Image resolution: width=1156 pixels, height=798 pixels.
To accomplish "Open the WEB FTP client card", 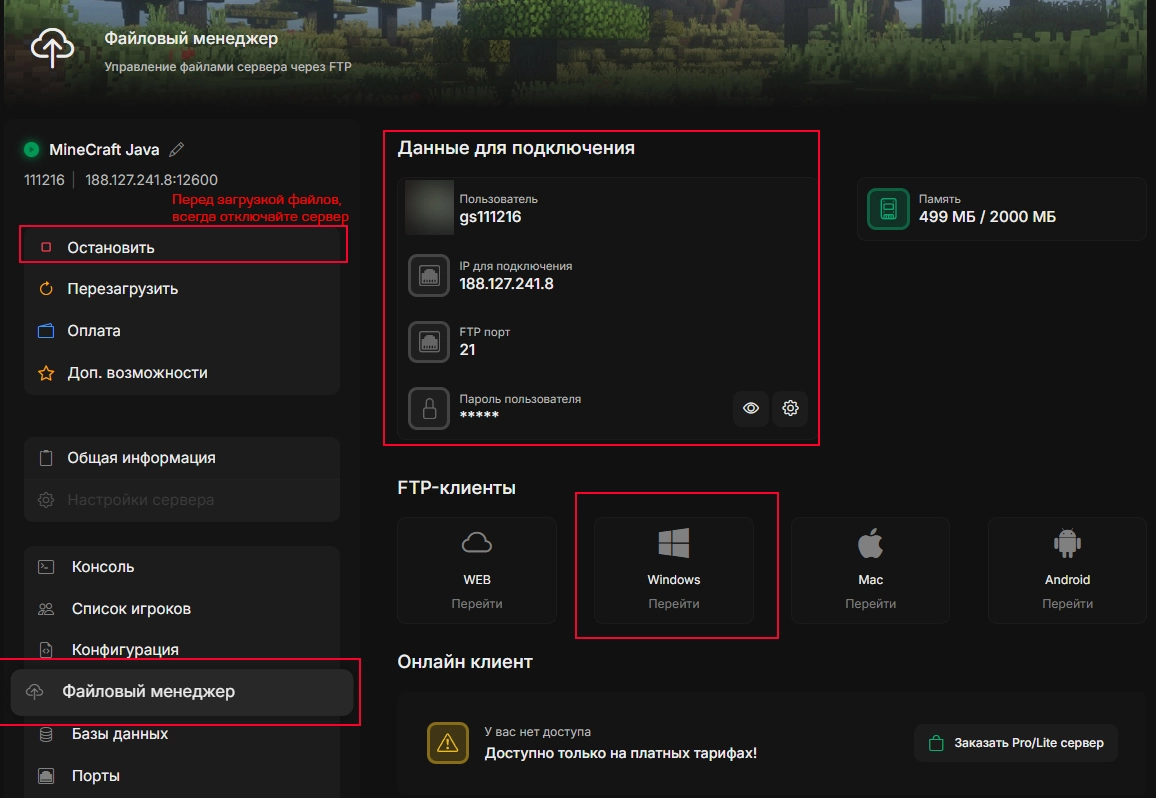I will click(476, 570).
